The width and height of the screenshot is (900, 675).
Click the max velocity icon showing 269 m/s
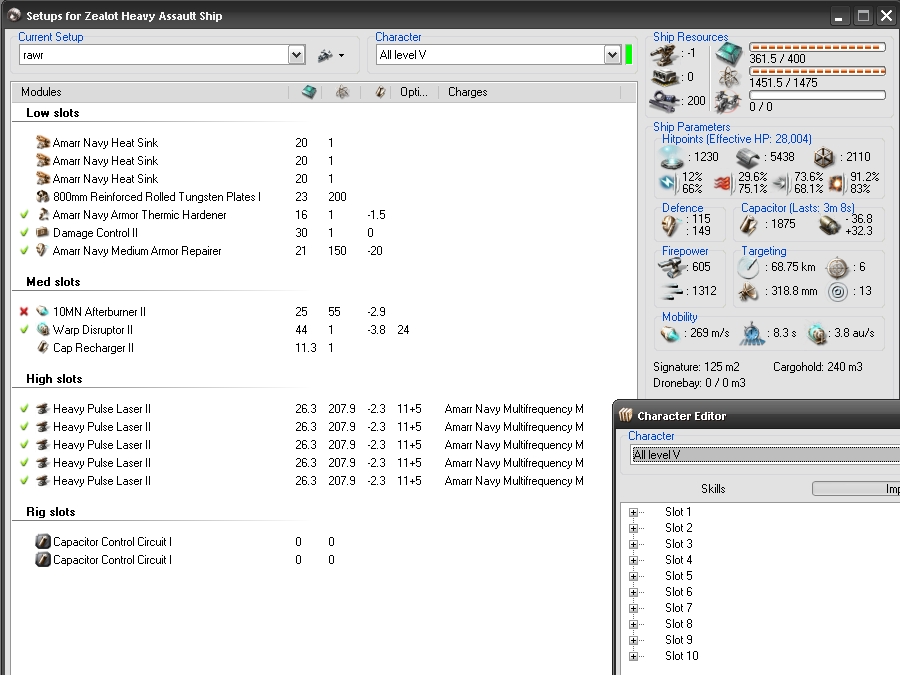(670, 333)
